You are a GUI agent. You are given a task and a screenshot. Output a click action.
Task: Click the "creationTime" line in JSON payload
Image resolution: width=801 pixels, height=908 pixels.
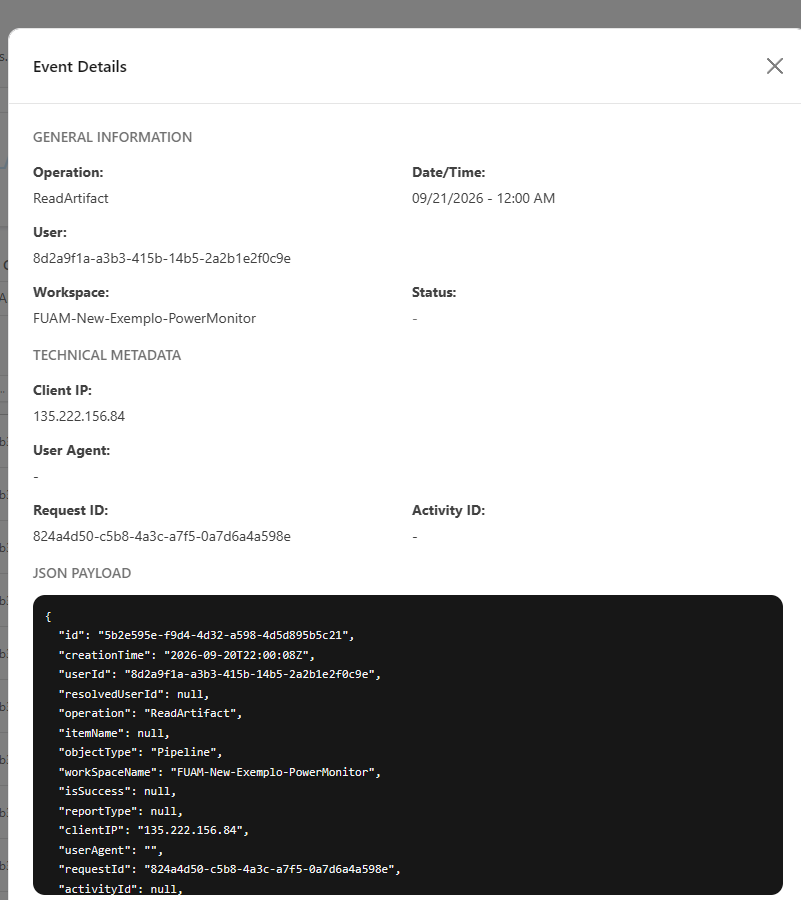[186, 655]
